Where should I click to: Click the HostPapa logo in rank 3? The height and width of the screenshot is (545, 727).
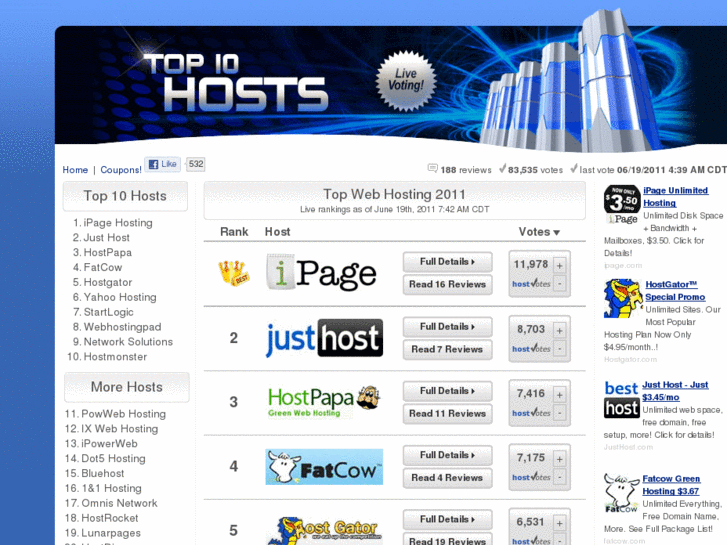tap(324, 401)
